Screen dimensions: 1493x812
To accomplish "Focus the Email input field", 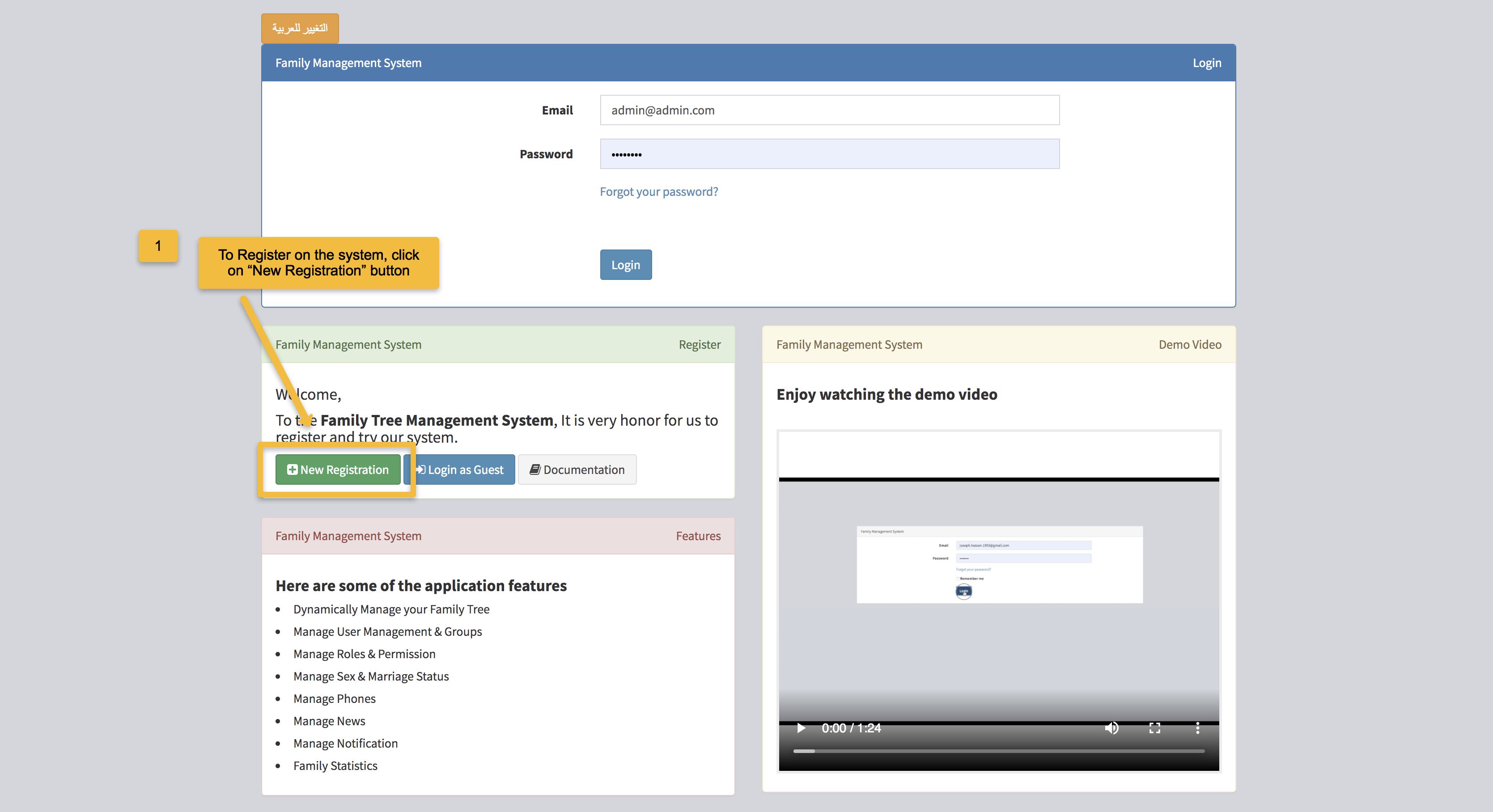I will (829, 110).
